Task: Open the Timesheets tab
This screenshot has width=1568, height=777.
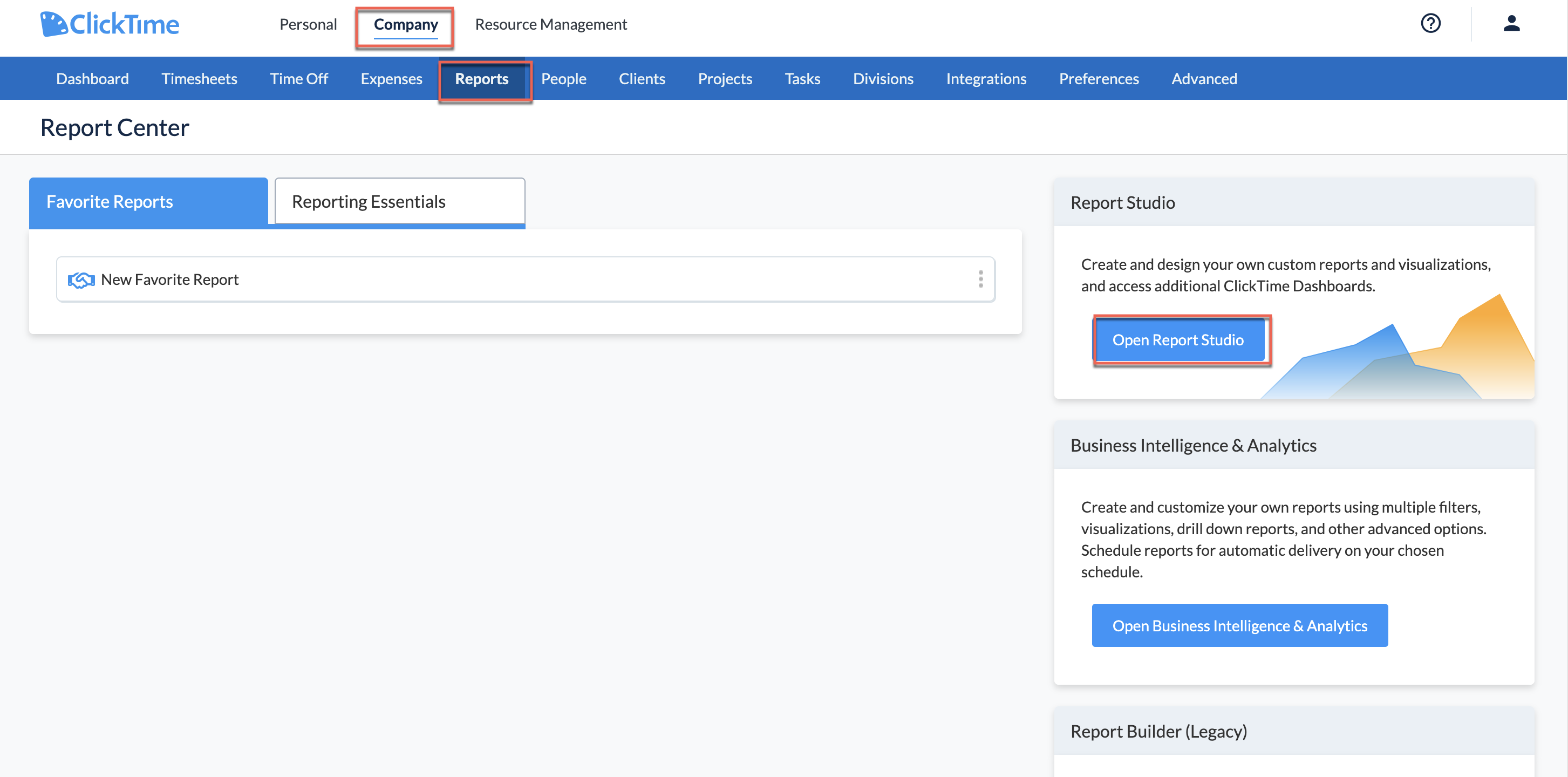Action: coord(199,79)
